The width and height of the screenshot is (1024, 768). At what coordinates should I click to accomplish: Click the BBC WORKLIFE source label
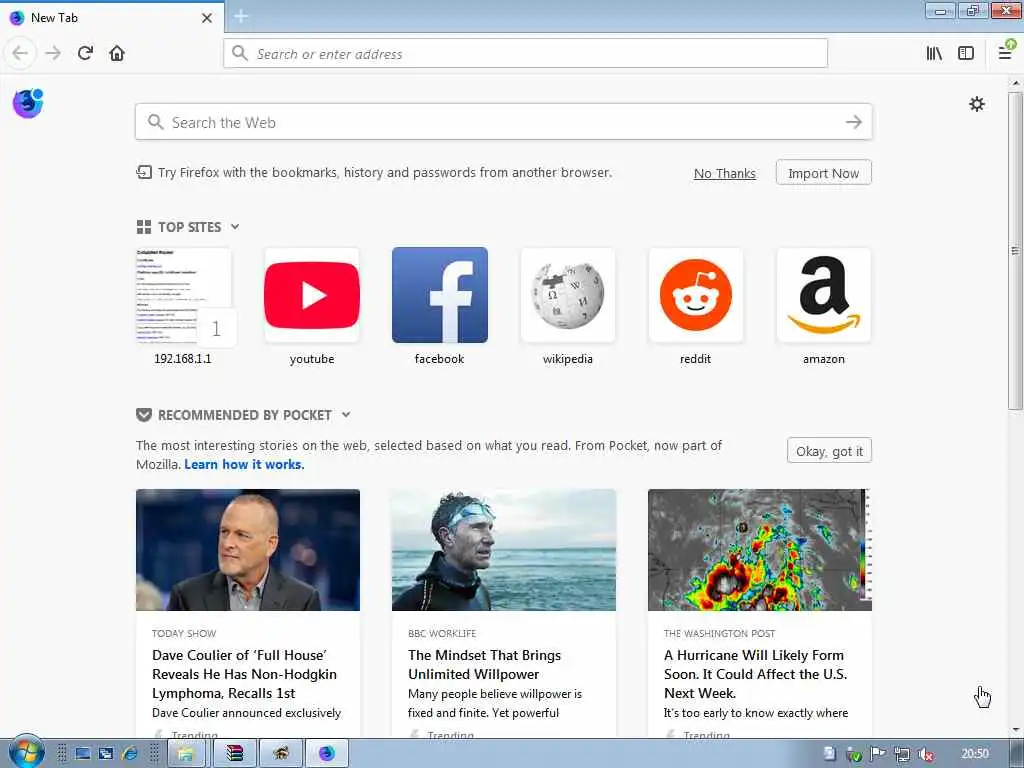[x=441, y=633]
